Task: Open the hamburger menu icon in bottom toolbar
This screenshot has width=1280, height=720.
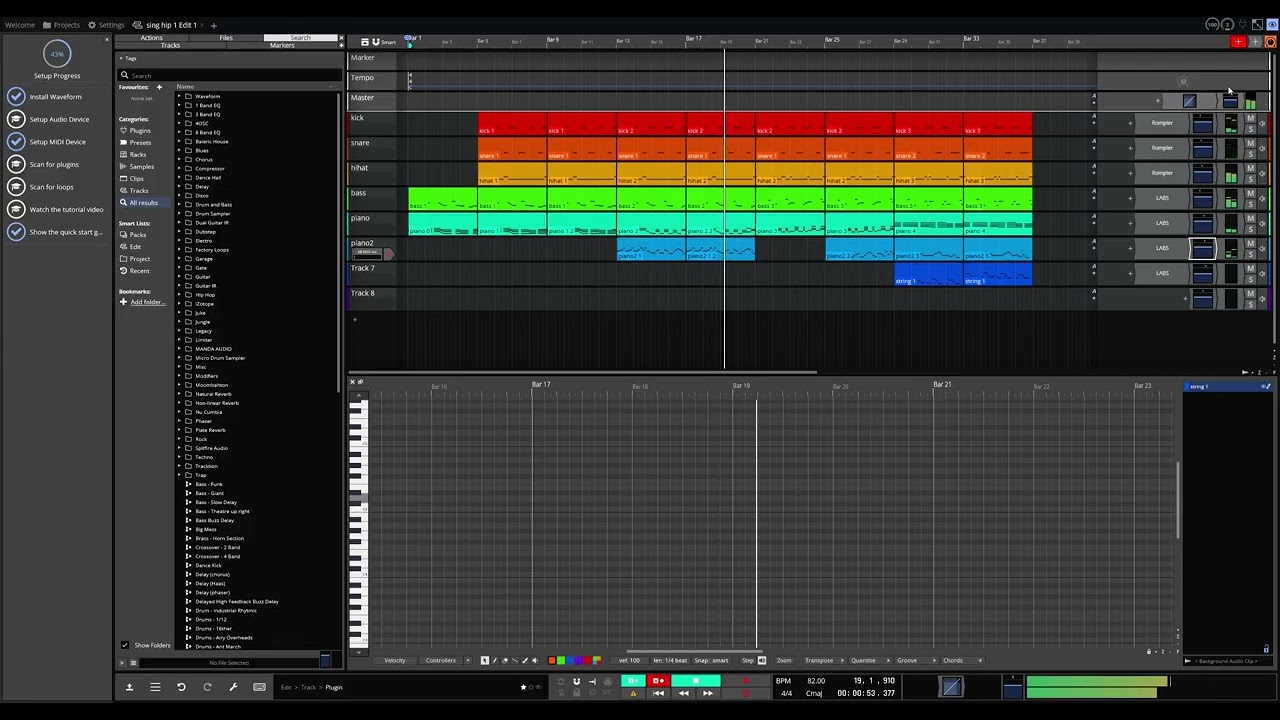Action: pyautogui.click(x=155, y=687)
